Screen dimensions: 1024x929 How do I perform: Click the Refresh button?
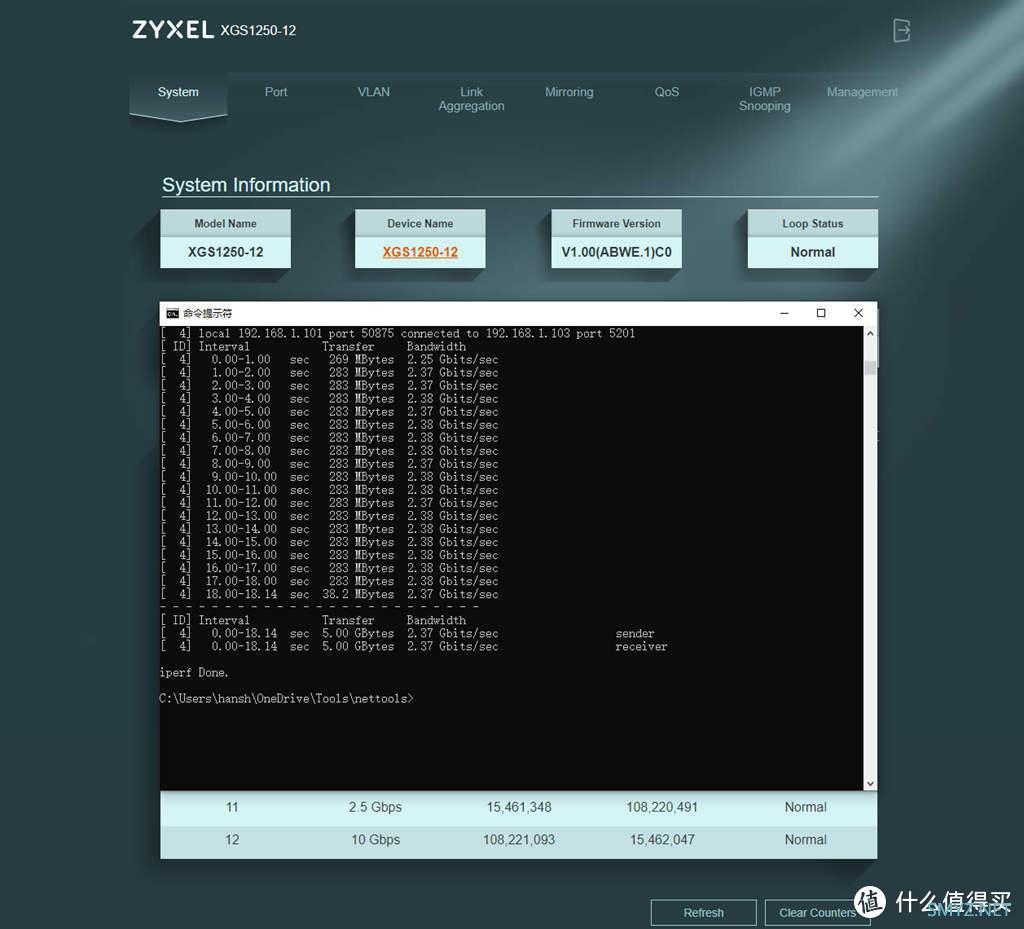point(703,913)
